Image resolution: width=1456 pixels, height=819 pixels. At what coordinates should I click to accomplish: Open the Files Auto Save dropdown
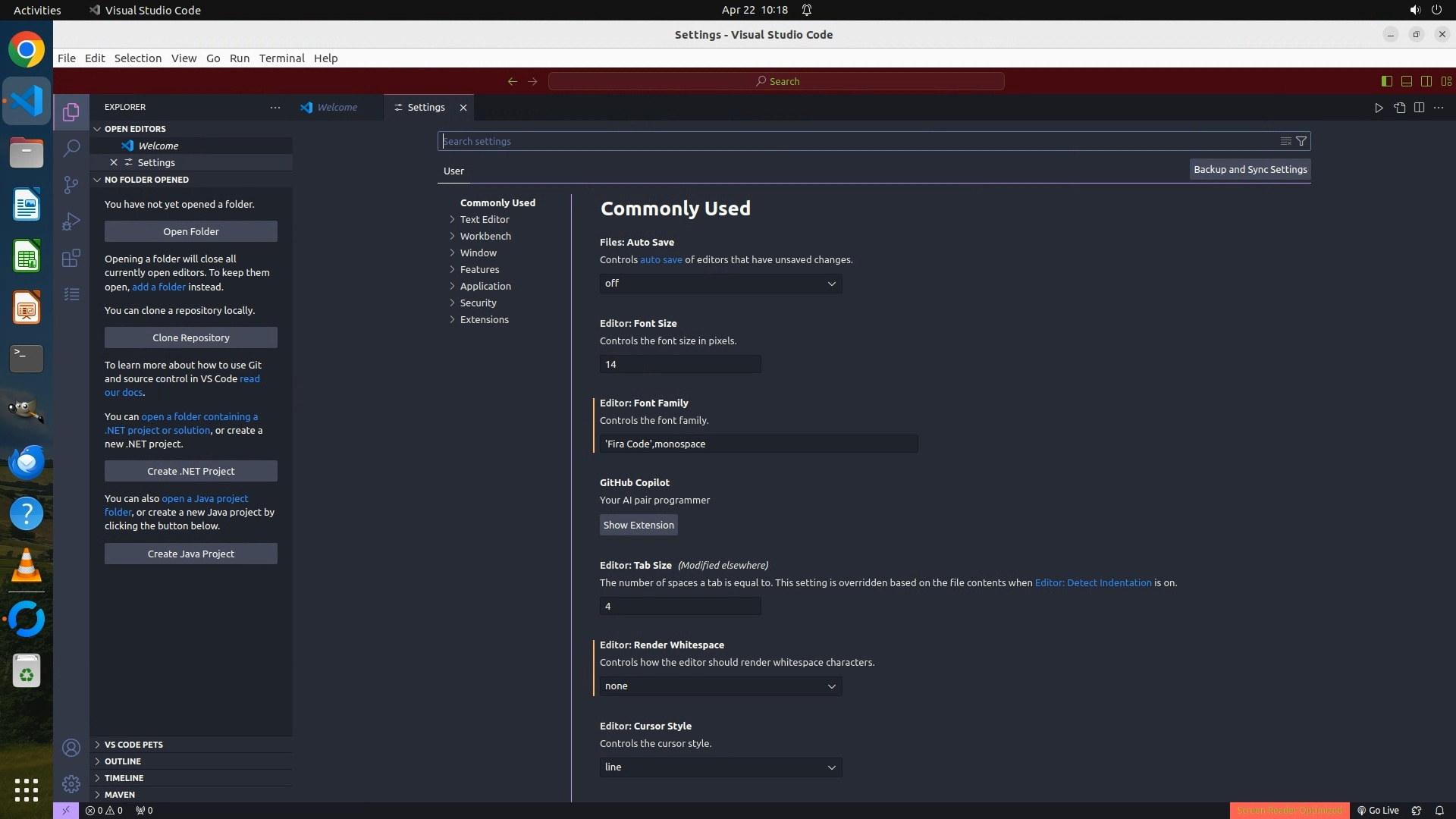tap(720, 284)
